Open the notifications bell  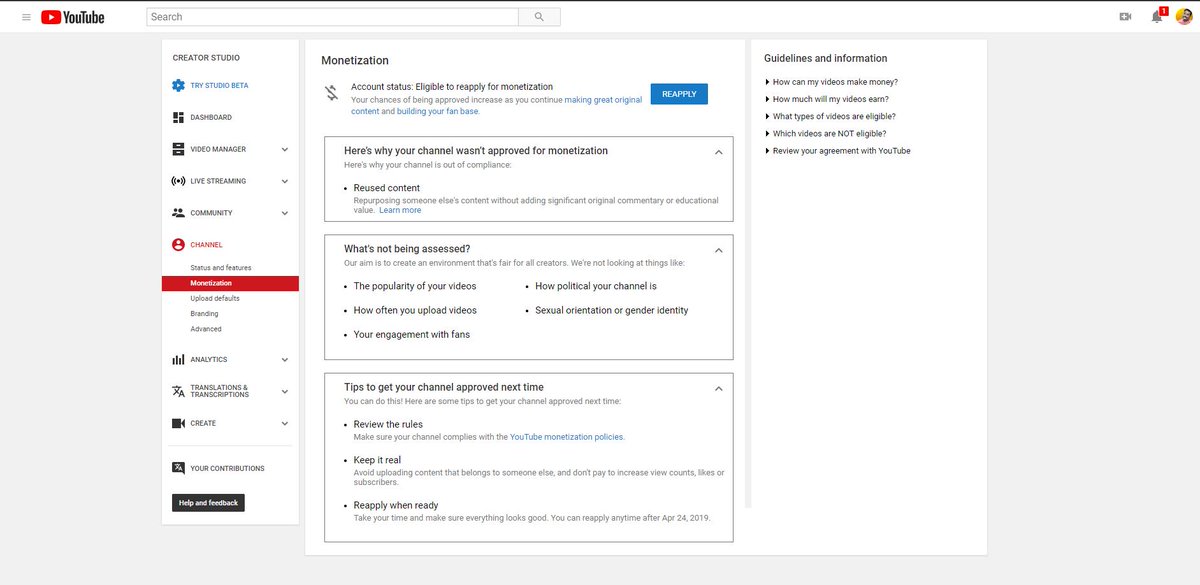coord(1157,17)
